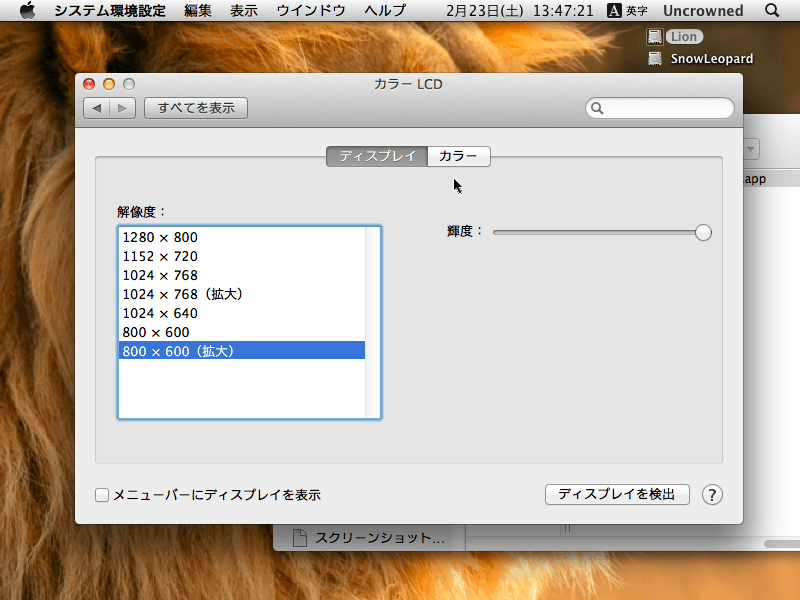
Task: Open the ウインドウ menu
Action: click(x=311, y=11)
